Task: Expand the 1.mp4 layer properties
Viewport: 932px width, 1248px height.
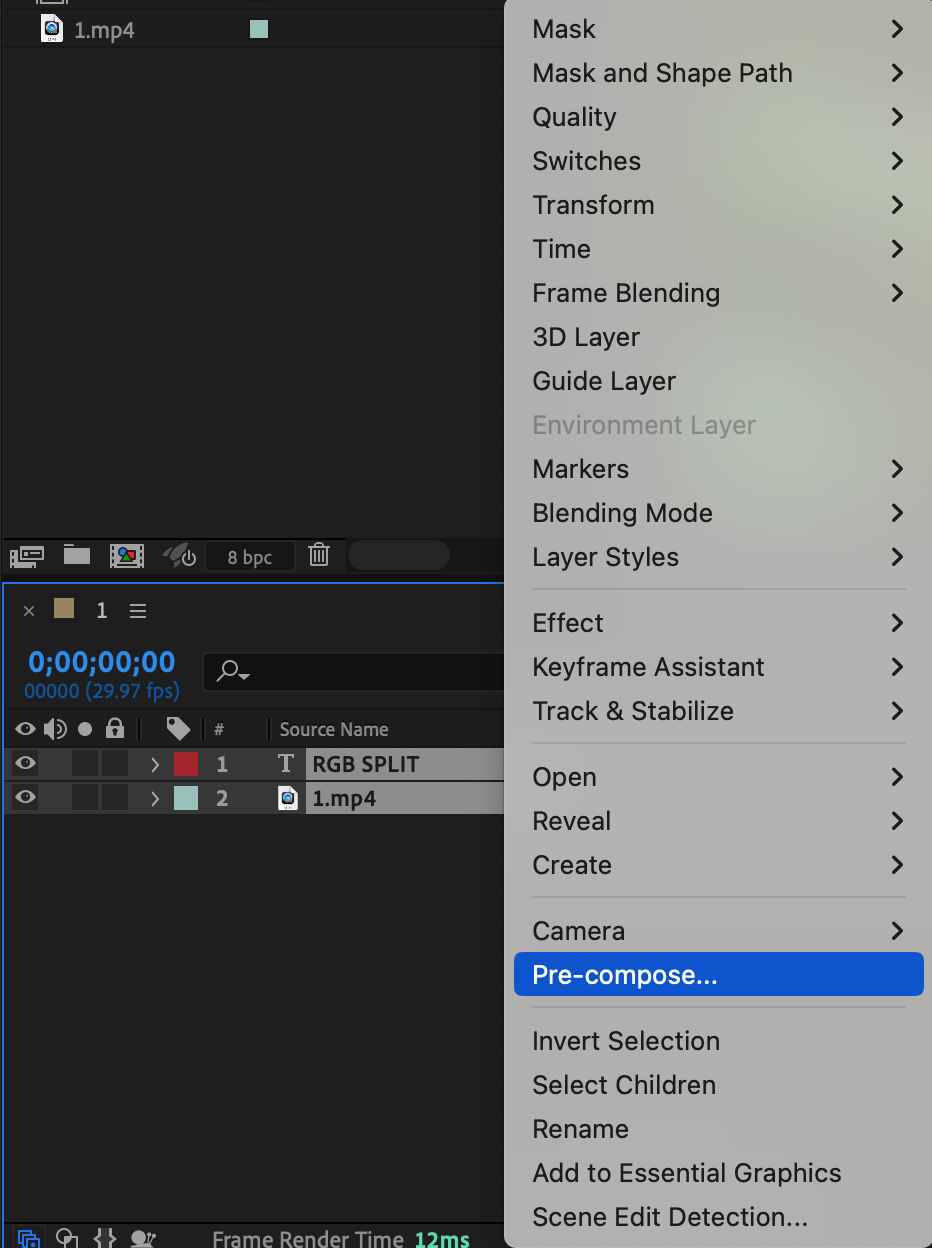Action: pyautogui.click(x=155, y=799)
